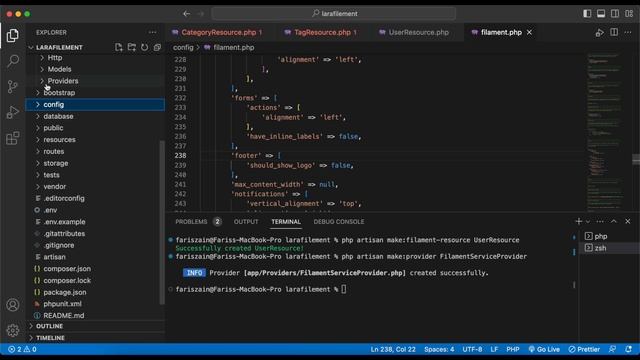
Task: Select the Terminal panel tab
Action: click(286, 222)
